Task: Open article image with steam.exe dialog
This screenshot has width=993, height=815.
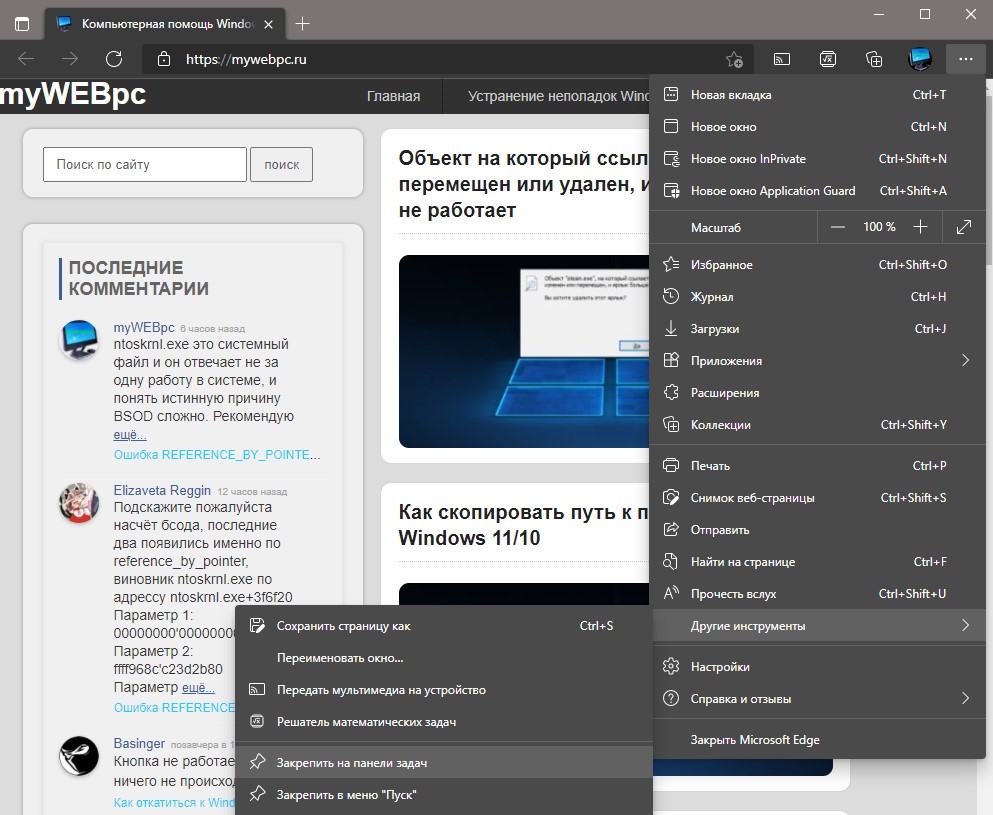Action: 524,351
